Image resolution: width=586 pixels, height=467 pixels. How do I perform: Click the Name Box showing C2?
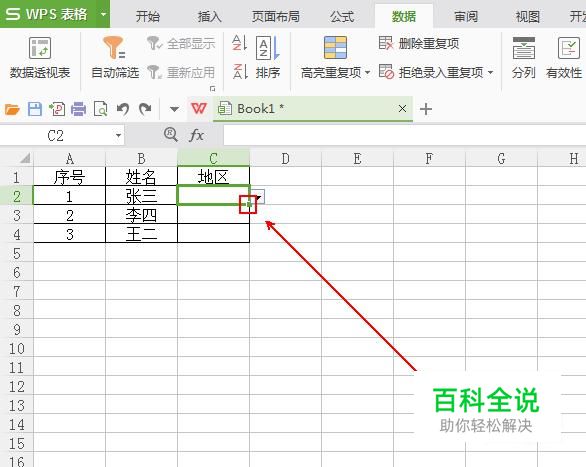pos(55,135)
